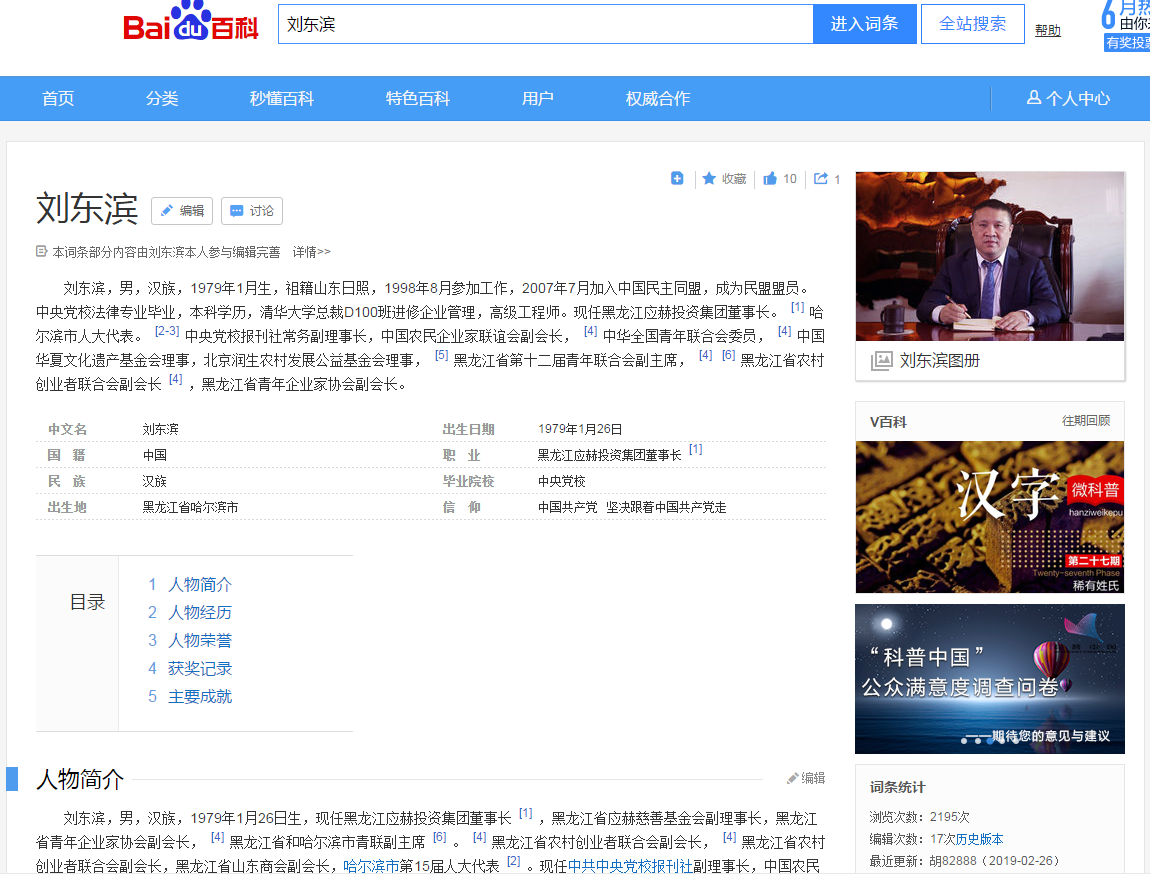Click citation [5] after 北京润生农村发展公益基金会理事

pos(442,355)
